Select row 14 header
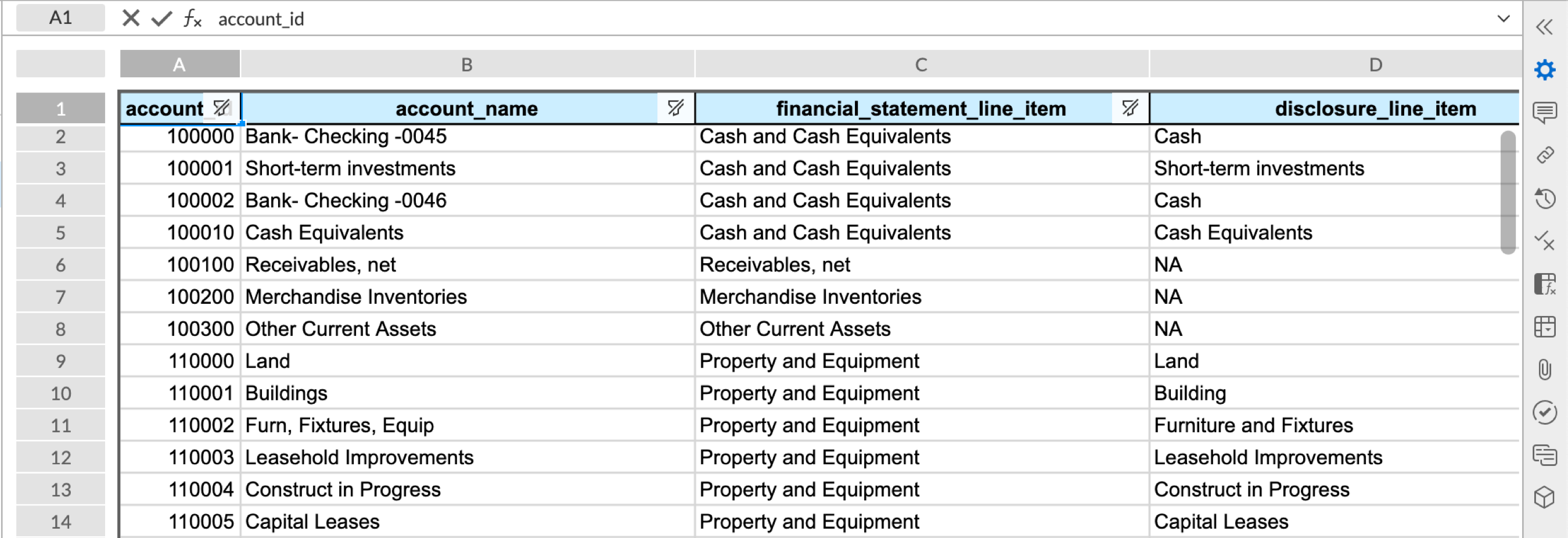Viewport: 1568px width, 538px height. pos(60,522)
